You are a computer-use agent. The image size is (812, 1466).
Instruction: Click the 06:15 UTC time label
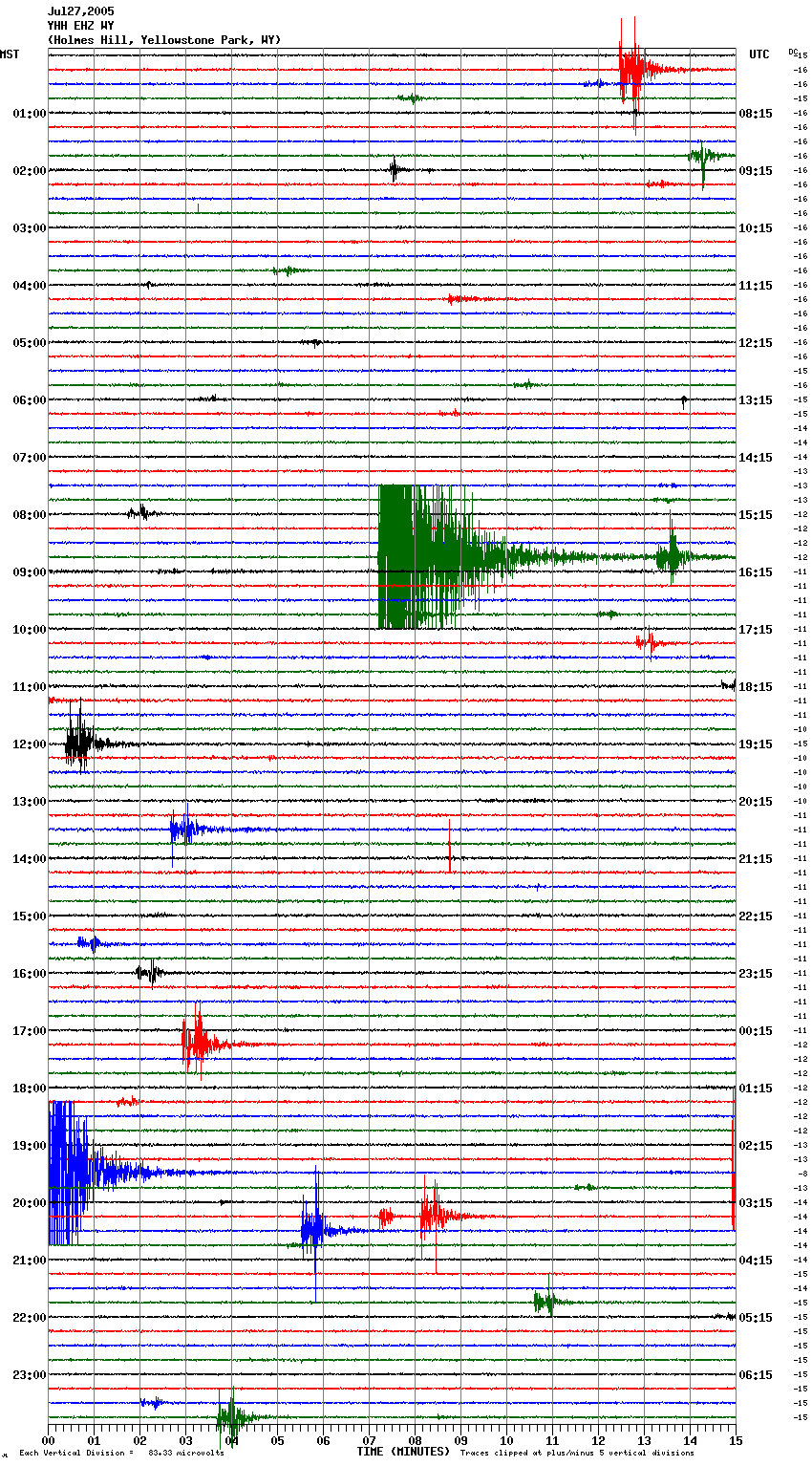click(756, 1375)
